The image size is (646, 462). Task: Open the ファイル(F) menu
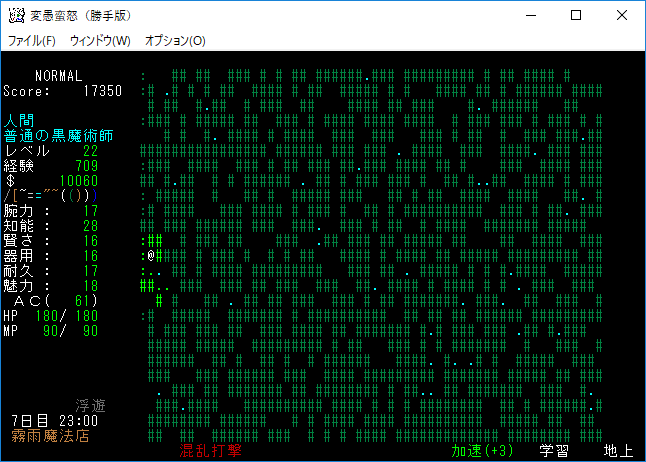[31, 41]
